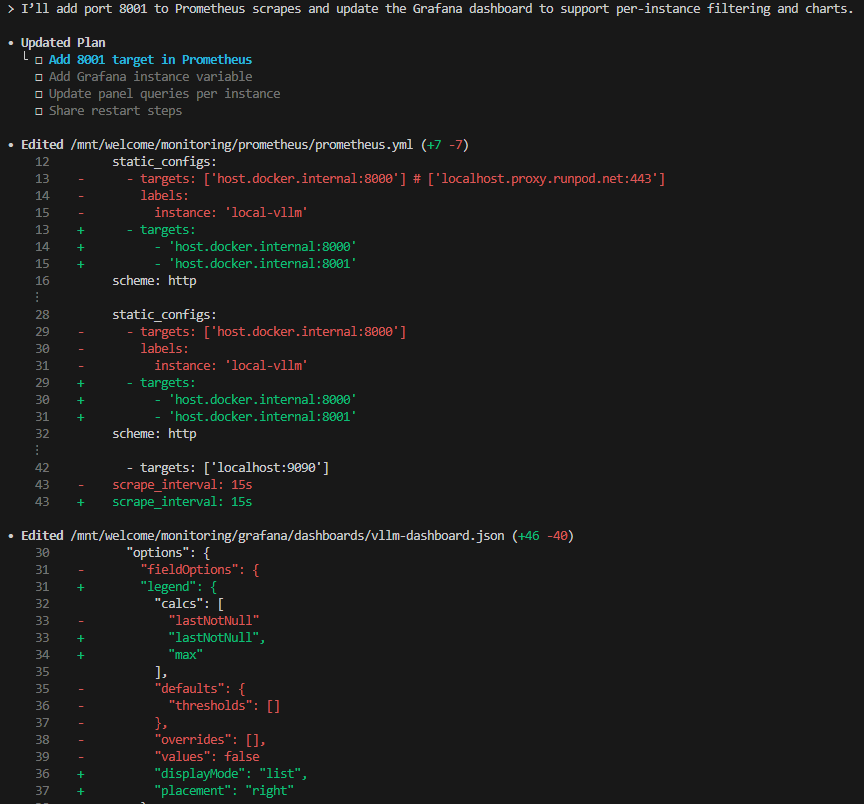Click 'Add Grafana instance variable' plan item
This screenshot has width=864, height=804.
coord(150,77)
